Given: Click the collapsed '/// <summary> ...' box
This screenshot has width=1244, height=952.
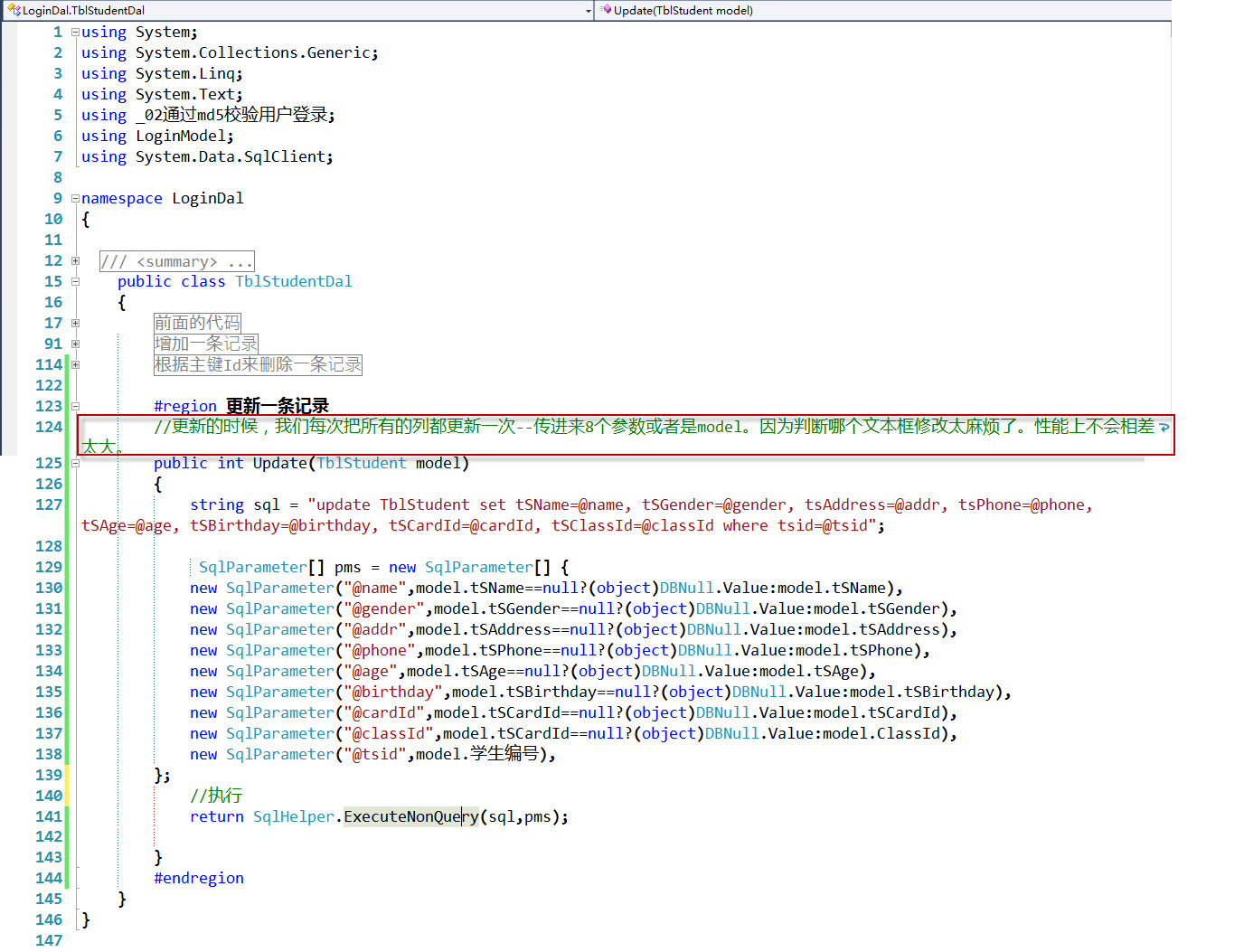Looking at the screenshot, I should click(177, 261).
